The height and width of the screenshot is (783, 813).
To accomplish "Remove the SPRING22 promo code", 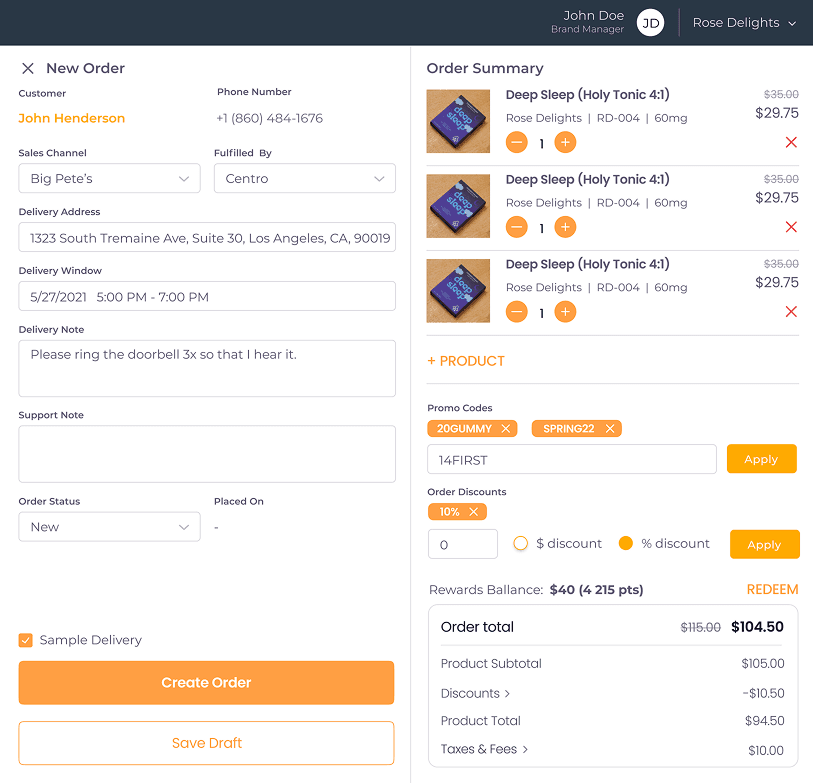I will 612,428.
